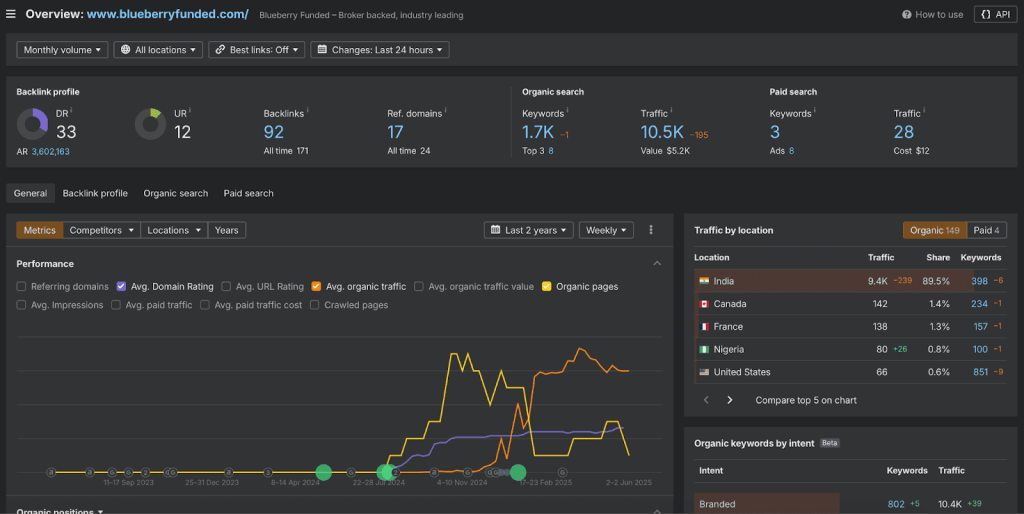Collapse the Performance section chevron
This screenshot has height=514, width=1024.
click(657, 263)
